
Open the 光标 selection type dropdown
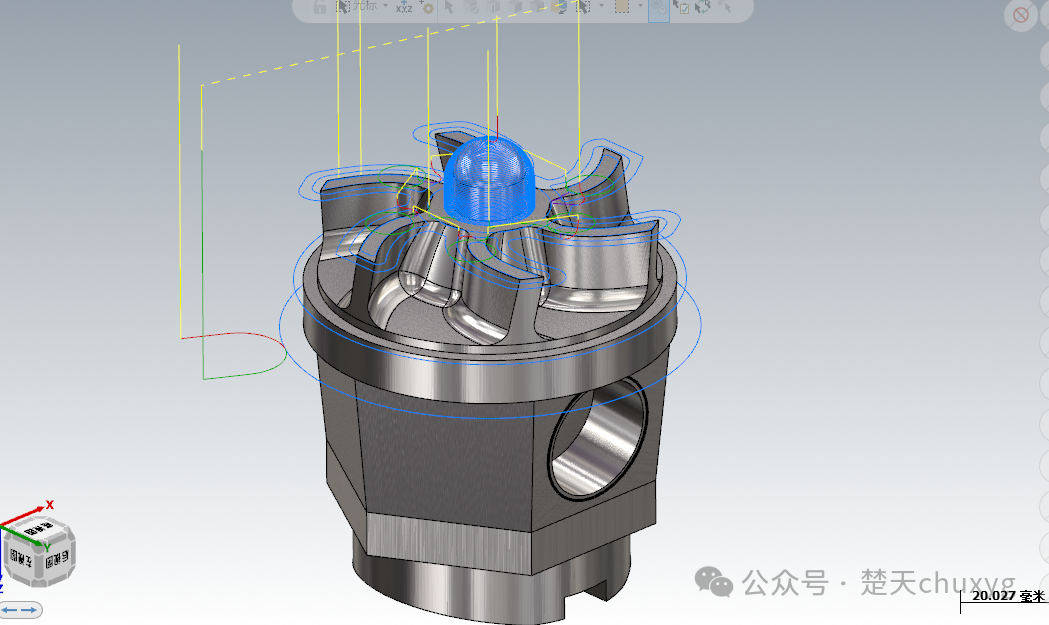tap(385, 6)
